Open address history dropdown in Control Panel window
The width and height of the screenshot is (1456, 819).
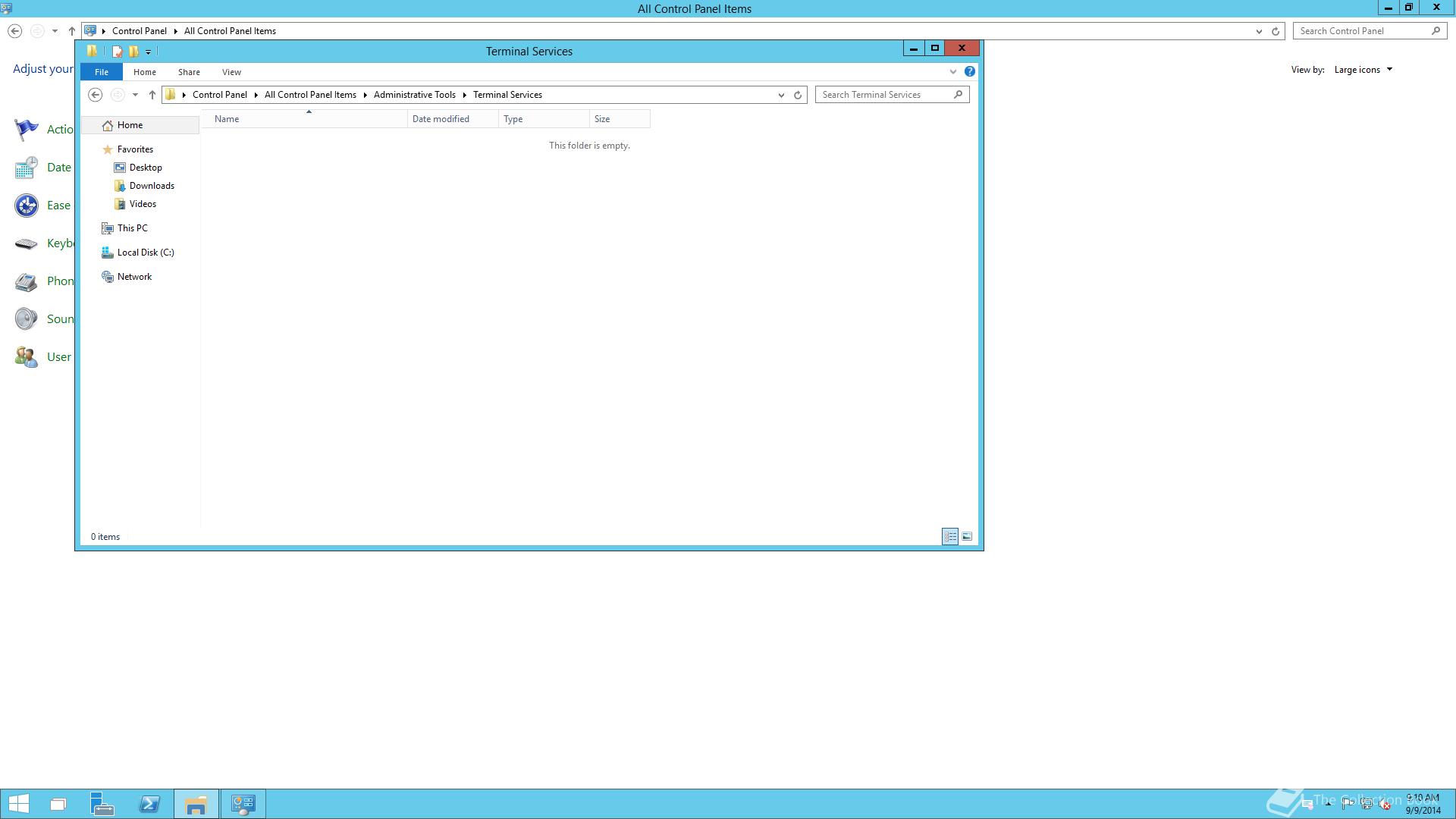1259,31
